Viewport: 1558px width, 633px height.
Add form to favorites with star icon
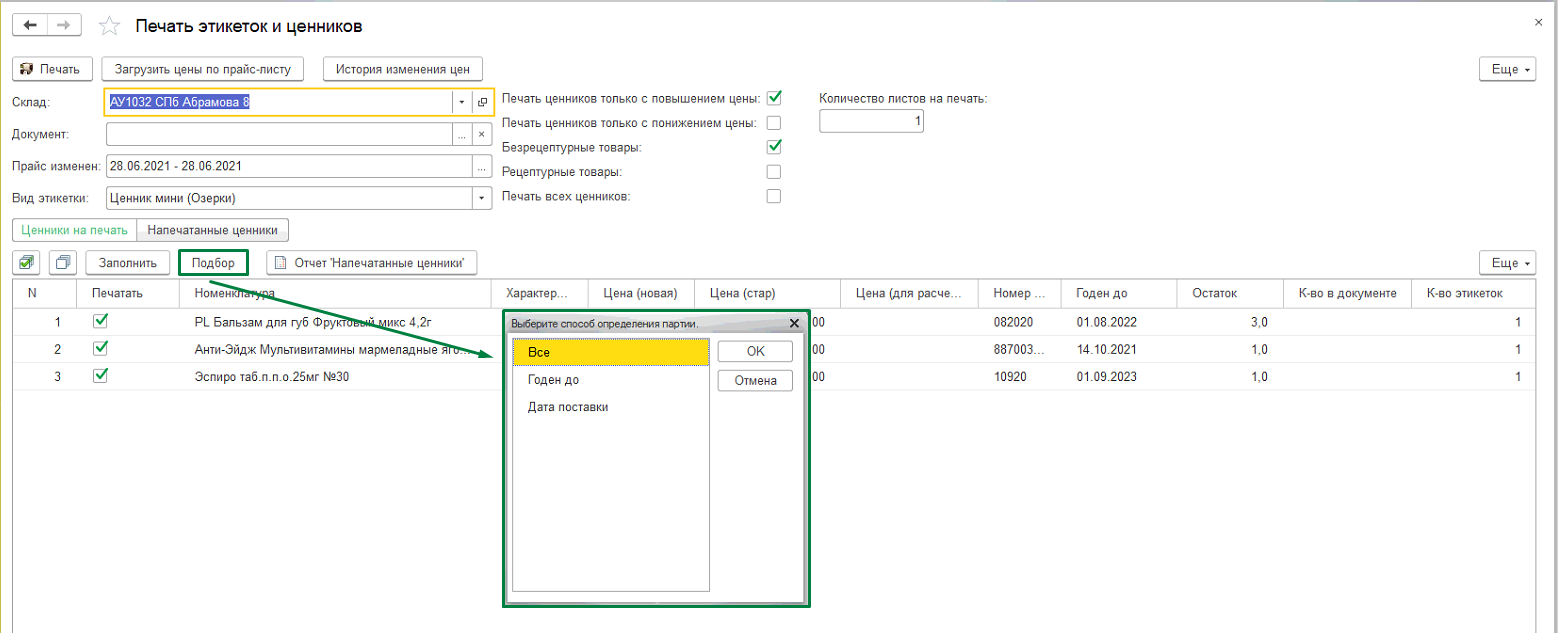(111, 25)
